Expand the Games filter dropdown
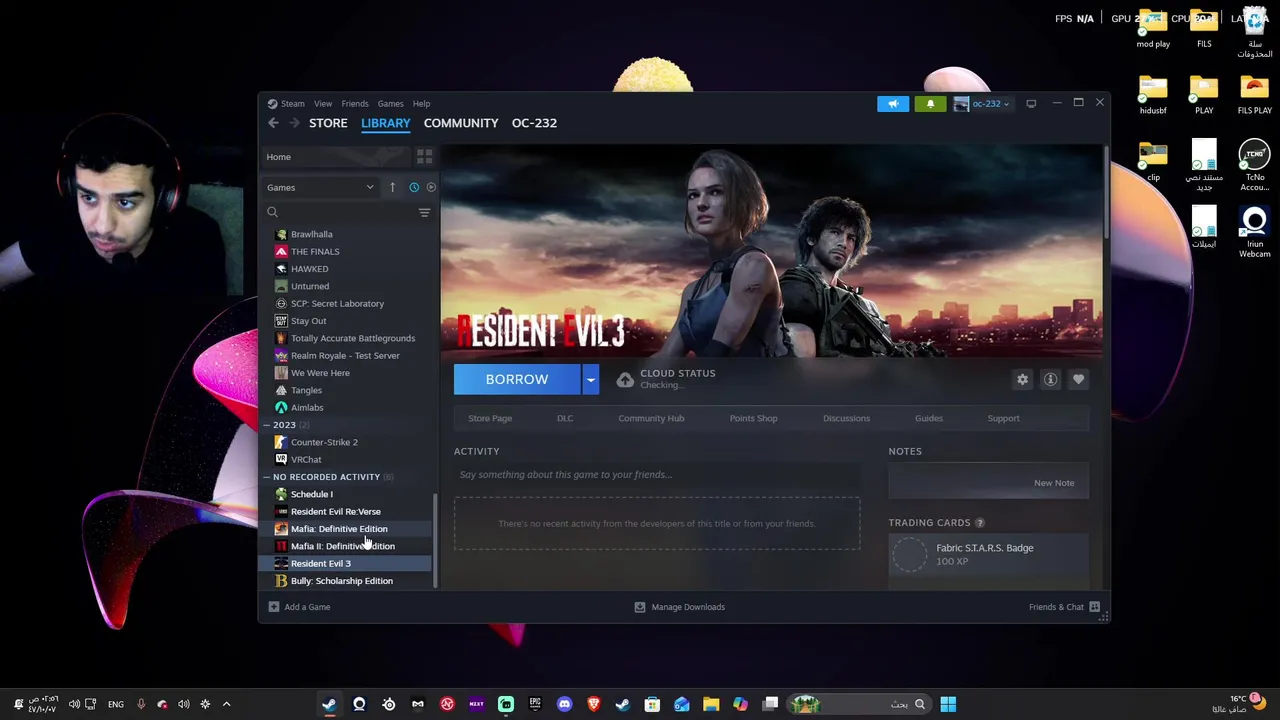1280x720 pixels. pos(321,187)
